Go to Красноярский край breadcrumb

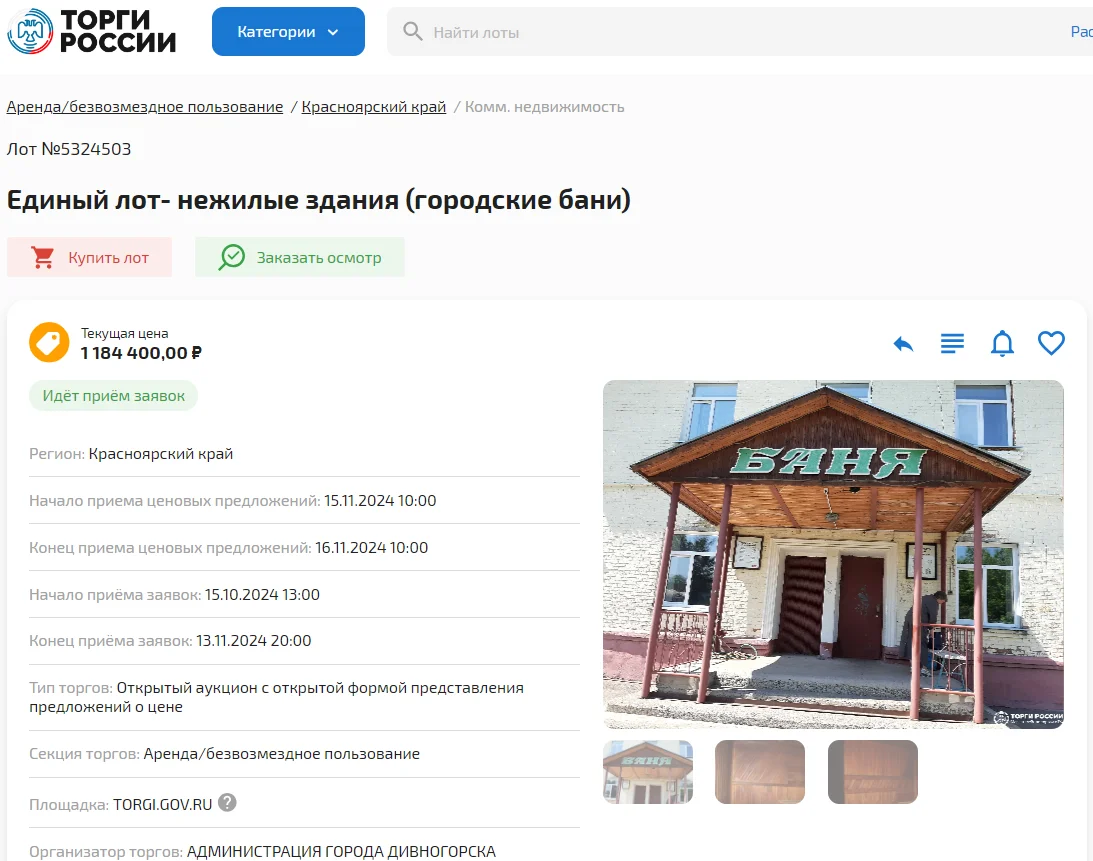coord(374,107)
